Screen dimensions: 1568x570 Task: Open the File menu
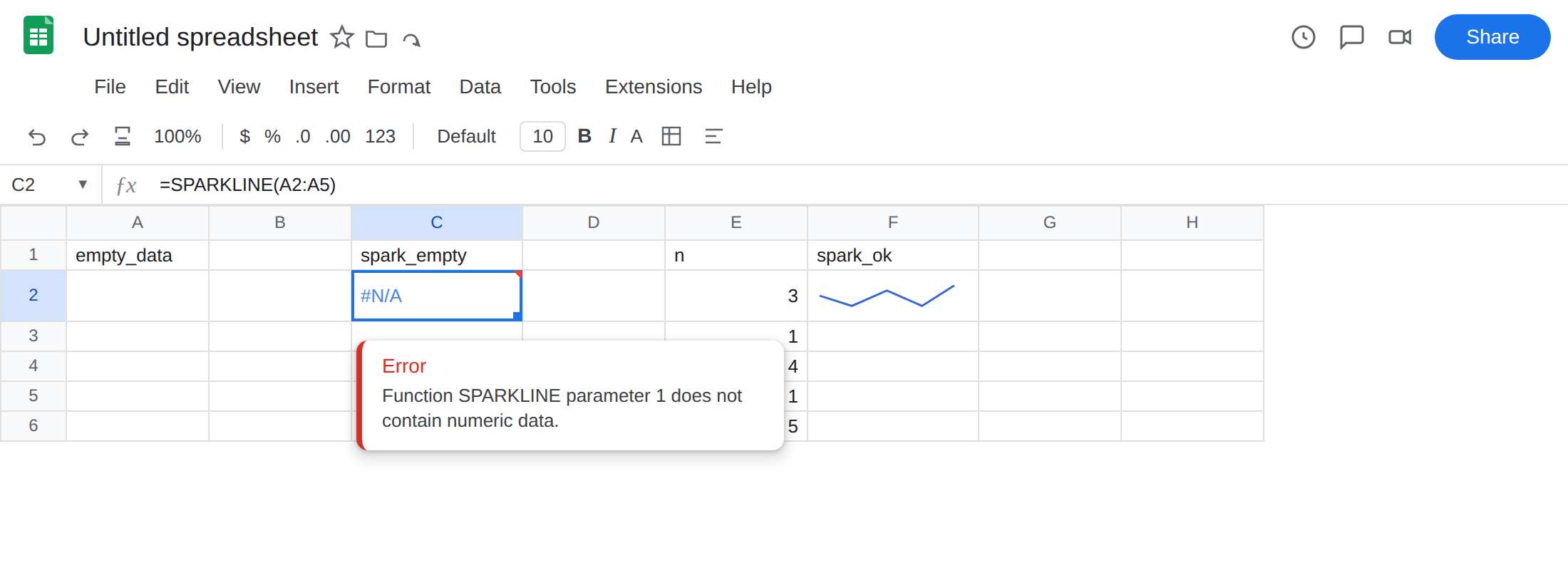tap(110, 87)
